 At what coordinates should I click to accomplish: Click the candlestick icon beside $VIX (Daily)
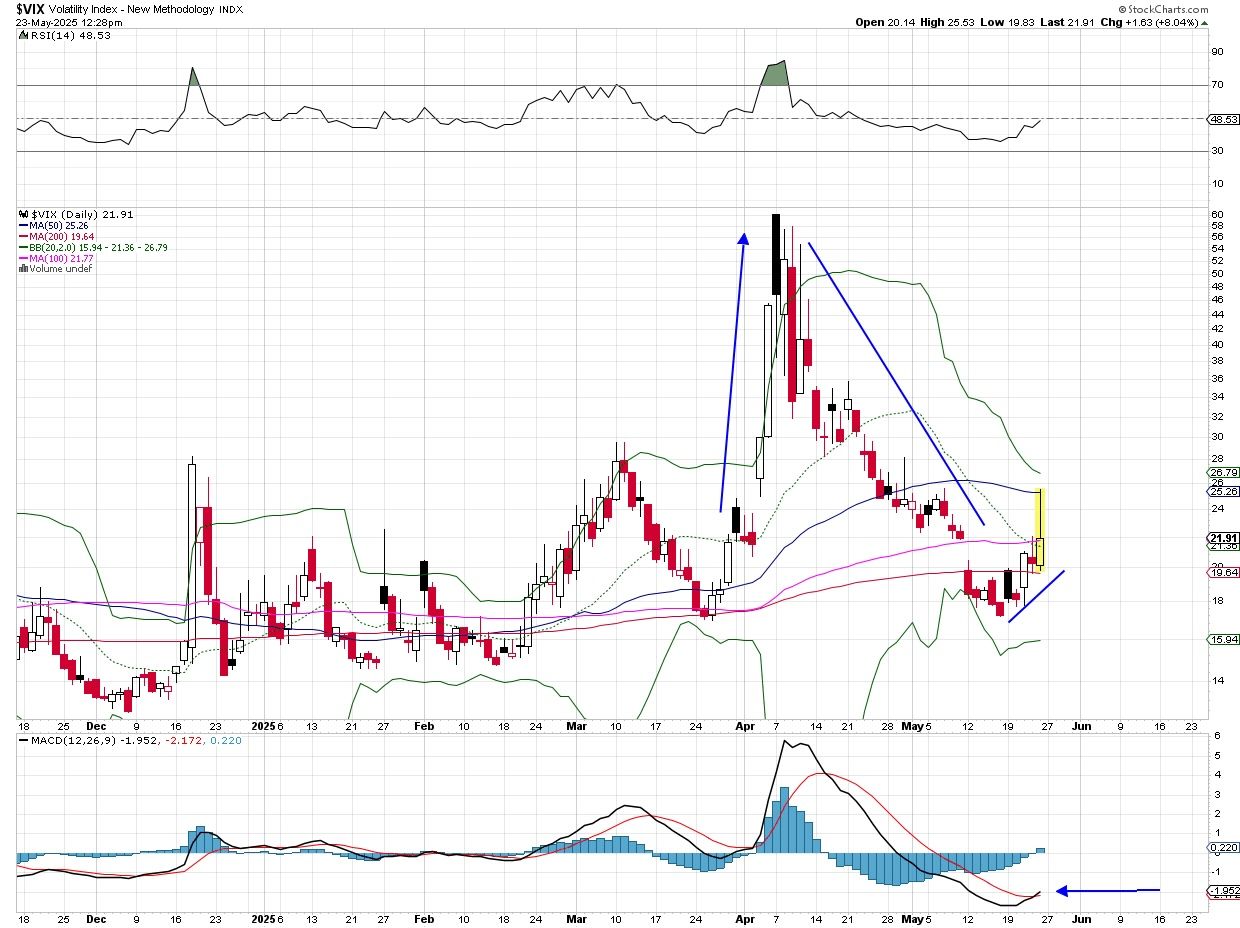(24, 215)
